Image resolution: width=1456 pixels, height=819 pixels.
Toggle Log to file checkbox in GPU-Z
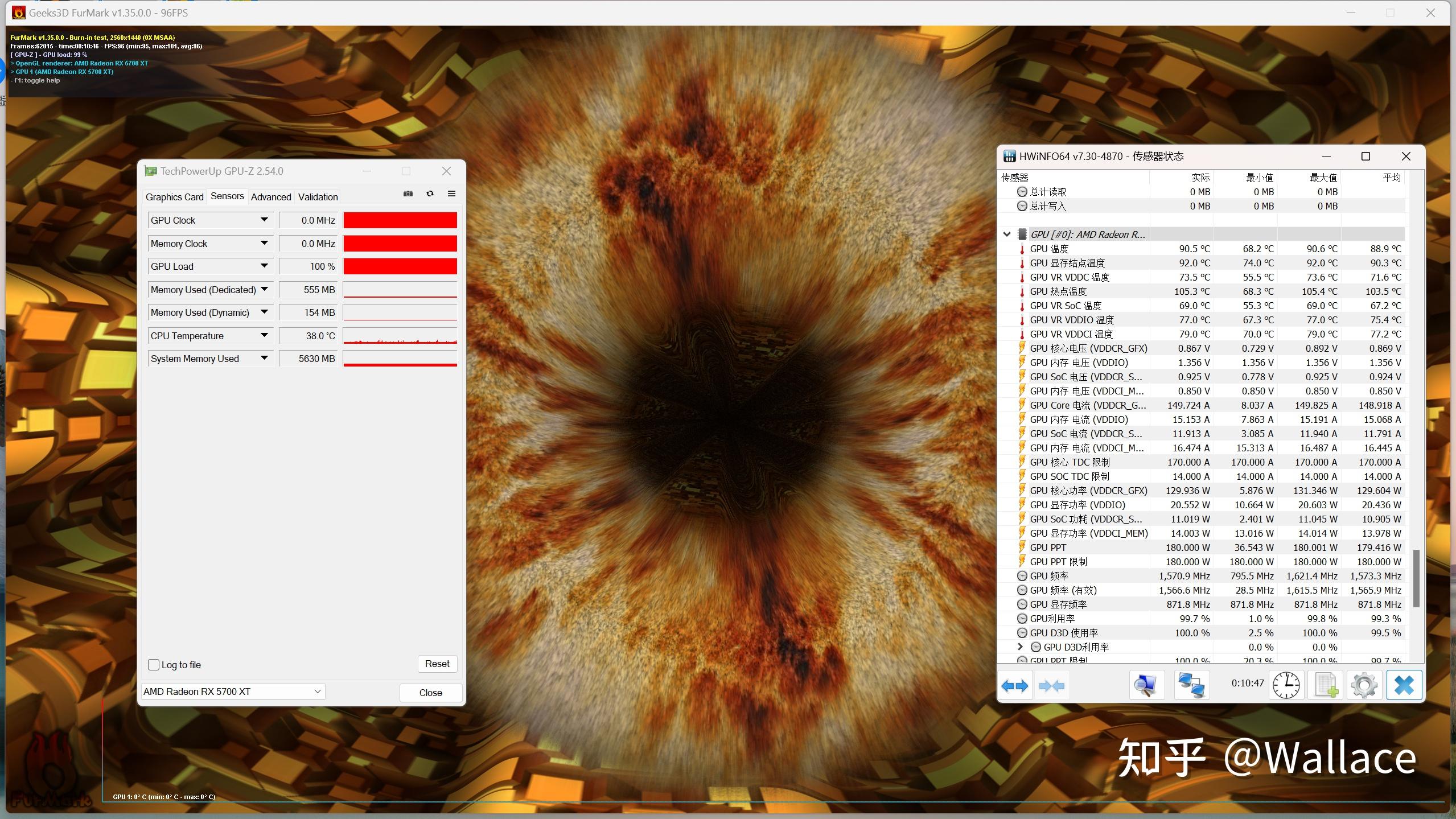pos(154,664)
